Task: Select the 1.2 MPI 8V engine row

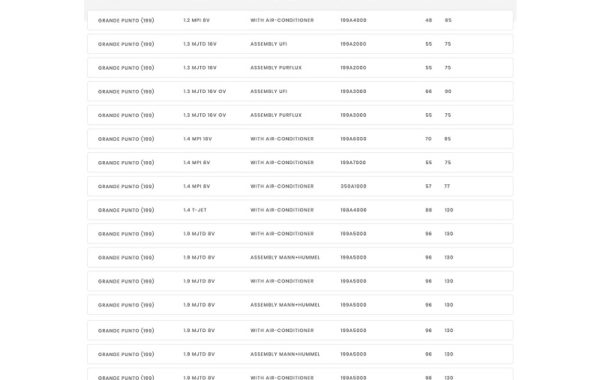Action: 300,20
